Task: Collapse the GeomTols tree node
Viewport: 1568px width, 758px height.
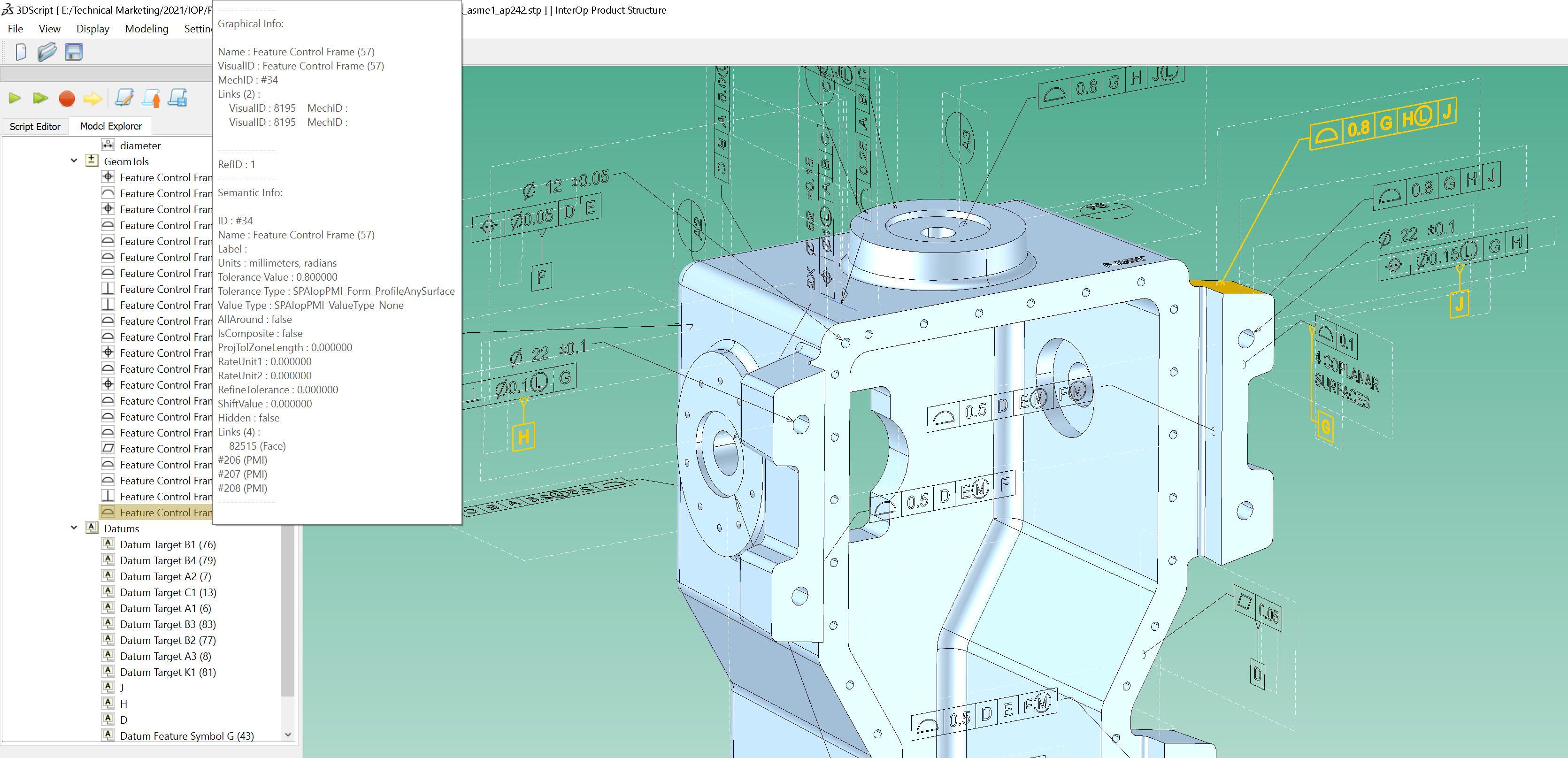Action: tap(74, 161)
